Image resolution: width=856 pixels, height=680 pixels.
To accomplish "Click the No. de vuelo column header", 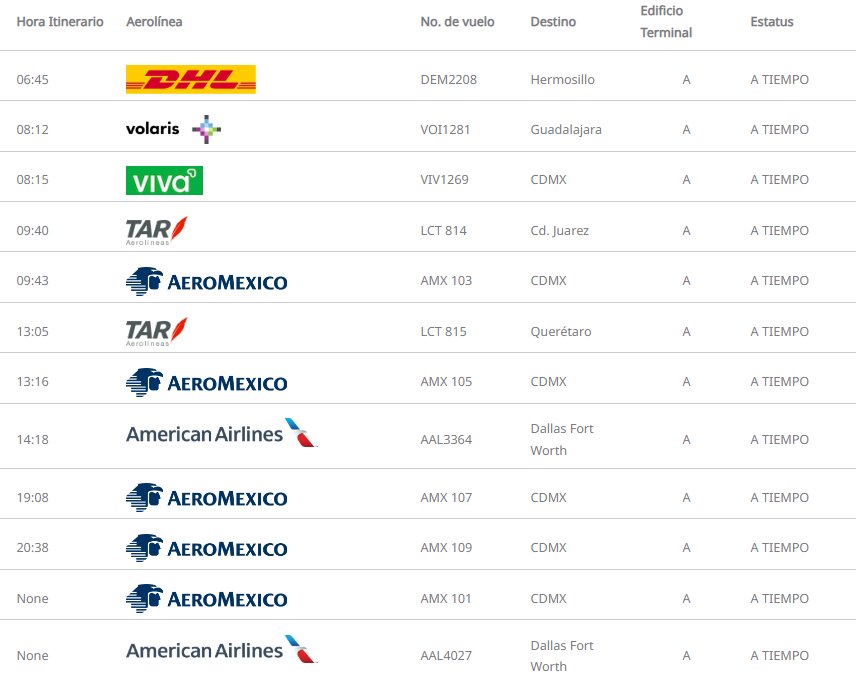I will (457, 22).
